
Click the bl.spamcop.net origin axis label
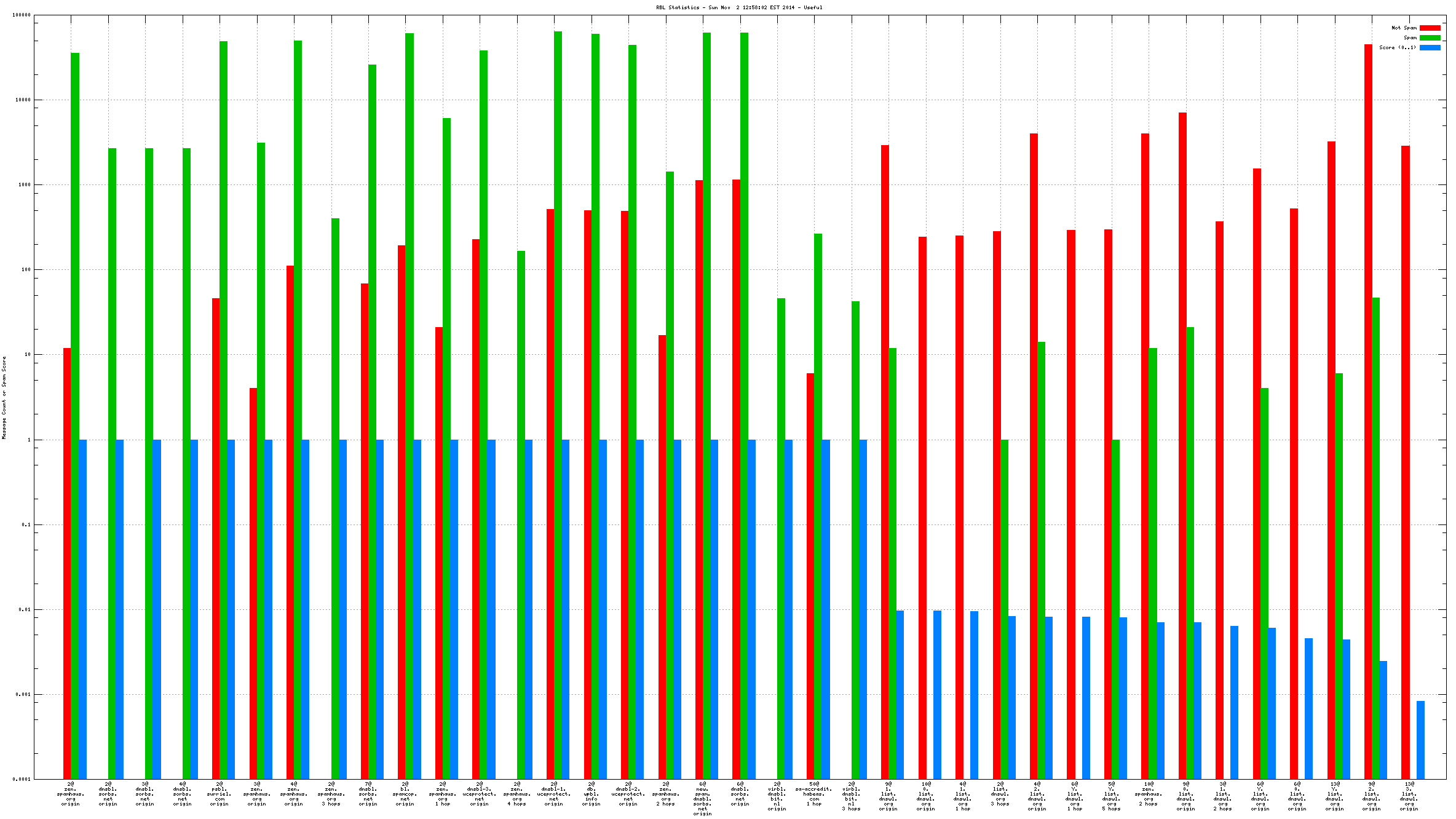pyautogui.click(x=405, y=794)
